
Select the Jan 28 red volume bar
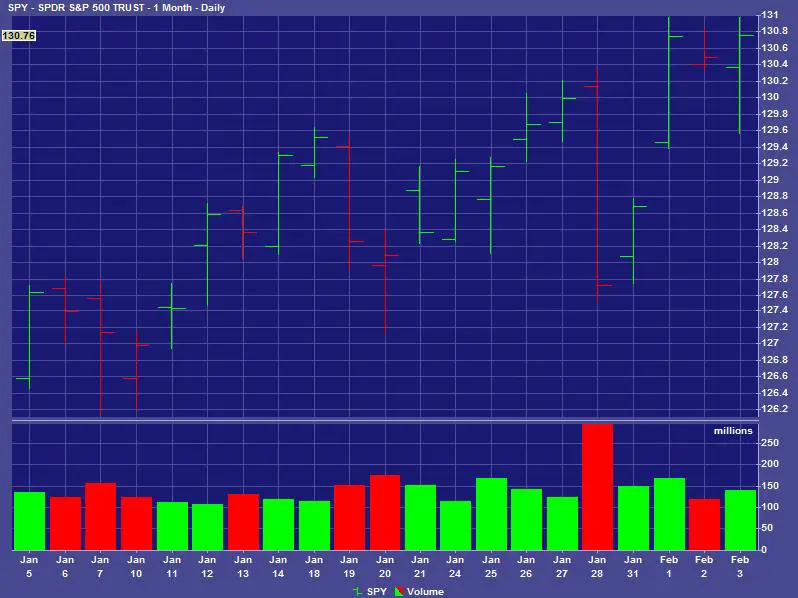(x=597, y=487)
